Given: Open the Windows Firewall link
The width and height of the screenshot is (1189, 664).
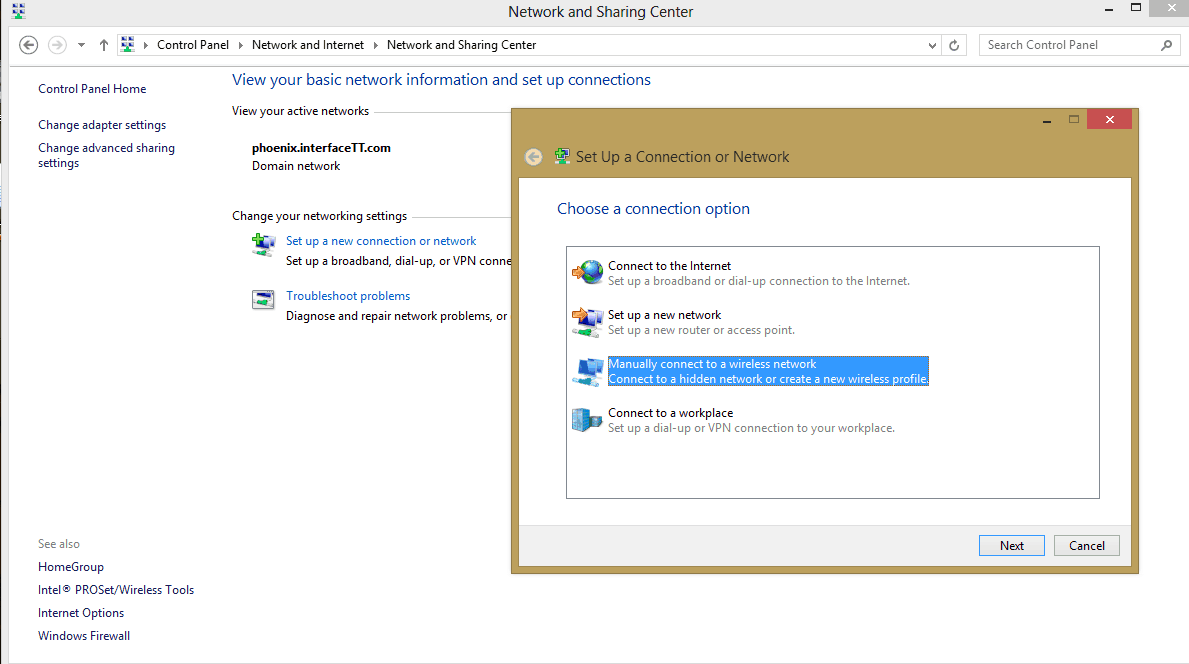Looking at the screenshot, I should (84, 636).
